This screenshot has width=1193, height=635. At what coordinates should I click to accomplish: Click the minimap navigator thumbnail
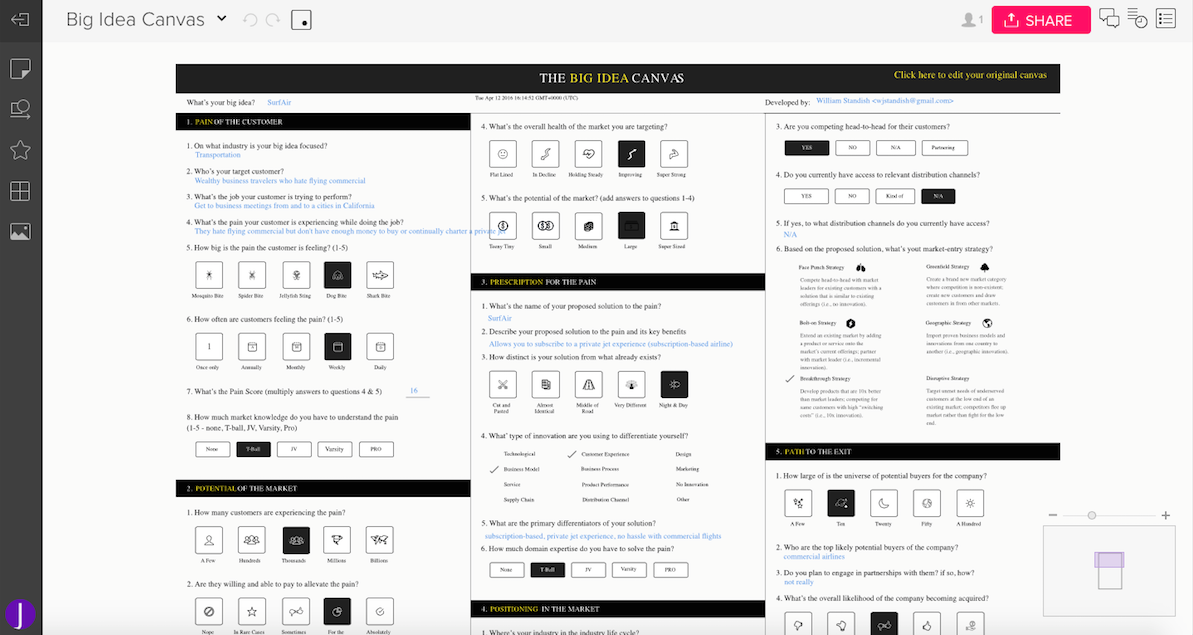click(x=1108, y=572)
